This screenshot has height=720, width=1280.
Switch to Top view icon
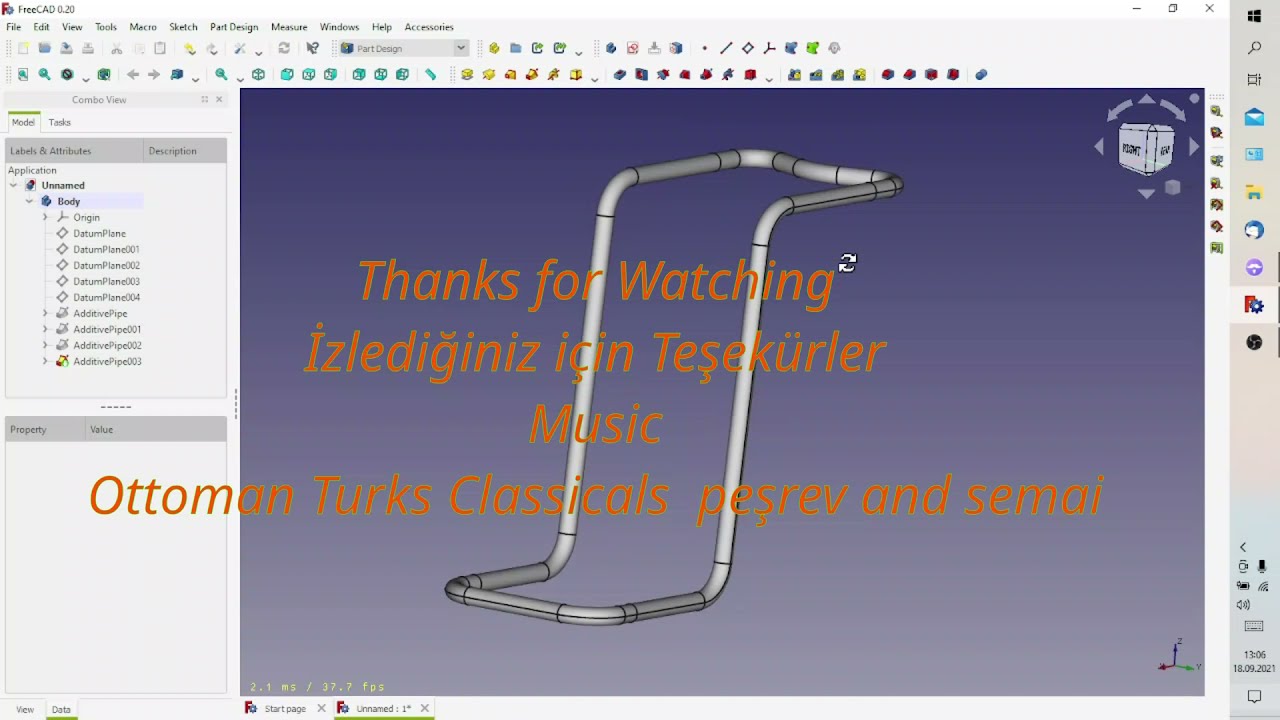click(308, 74)
